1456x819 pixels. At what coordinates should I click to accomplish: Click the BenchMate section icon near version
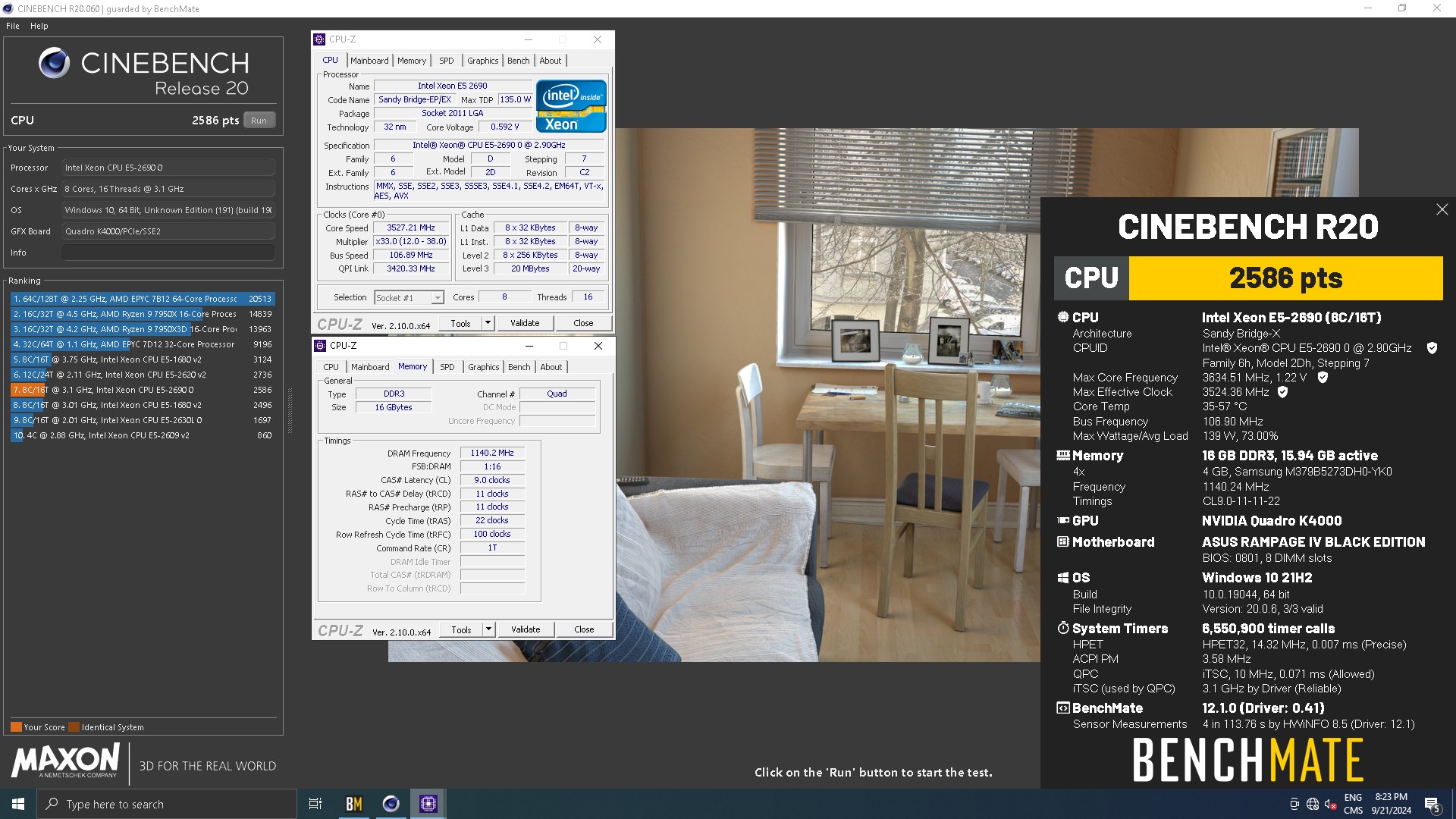(1063, 708)
